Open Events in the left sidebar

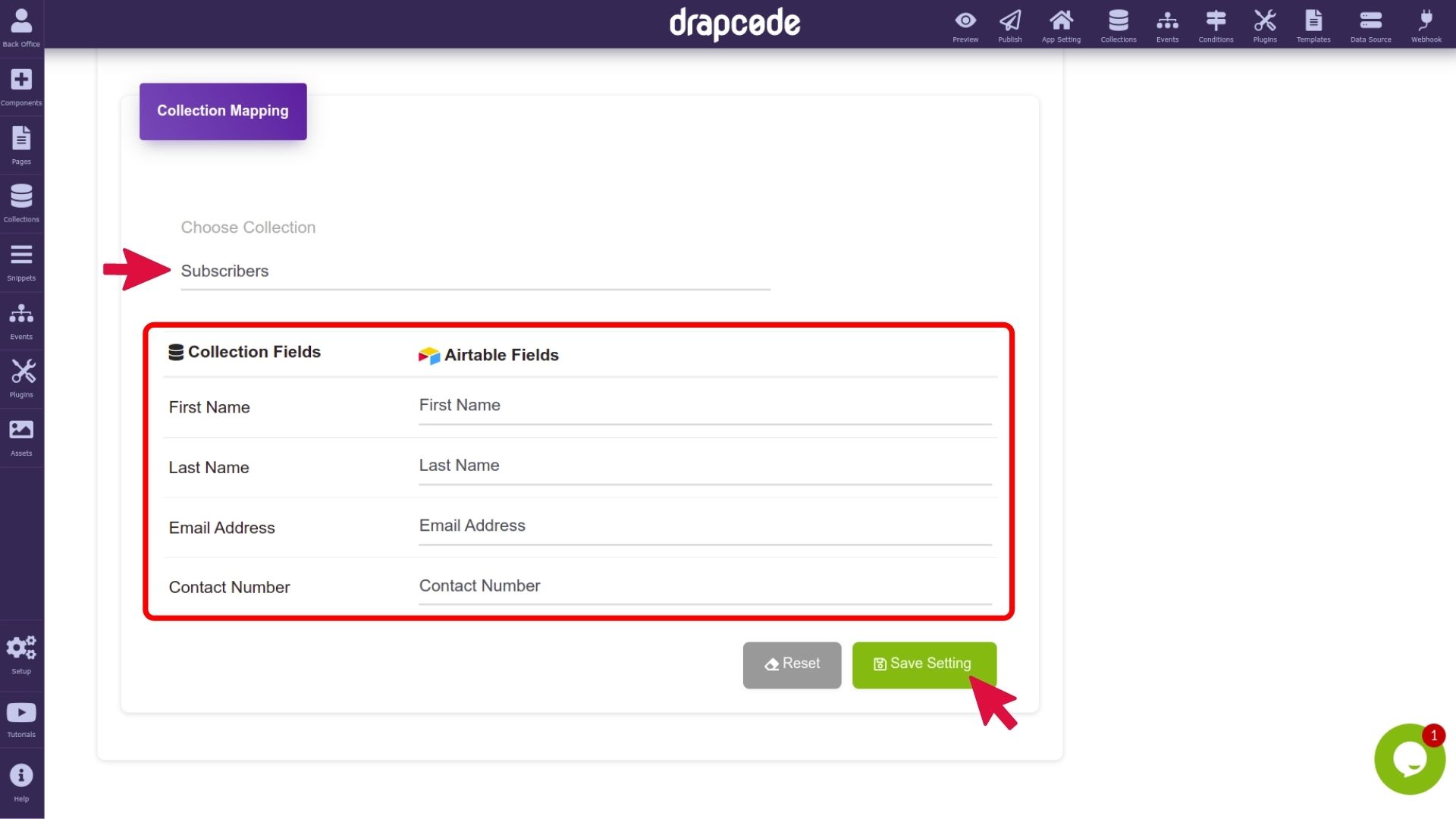tap(21, 322)
